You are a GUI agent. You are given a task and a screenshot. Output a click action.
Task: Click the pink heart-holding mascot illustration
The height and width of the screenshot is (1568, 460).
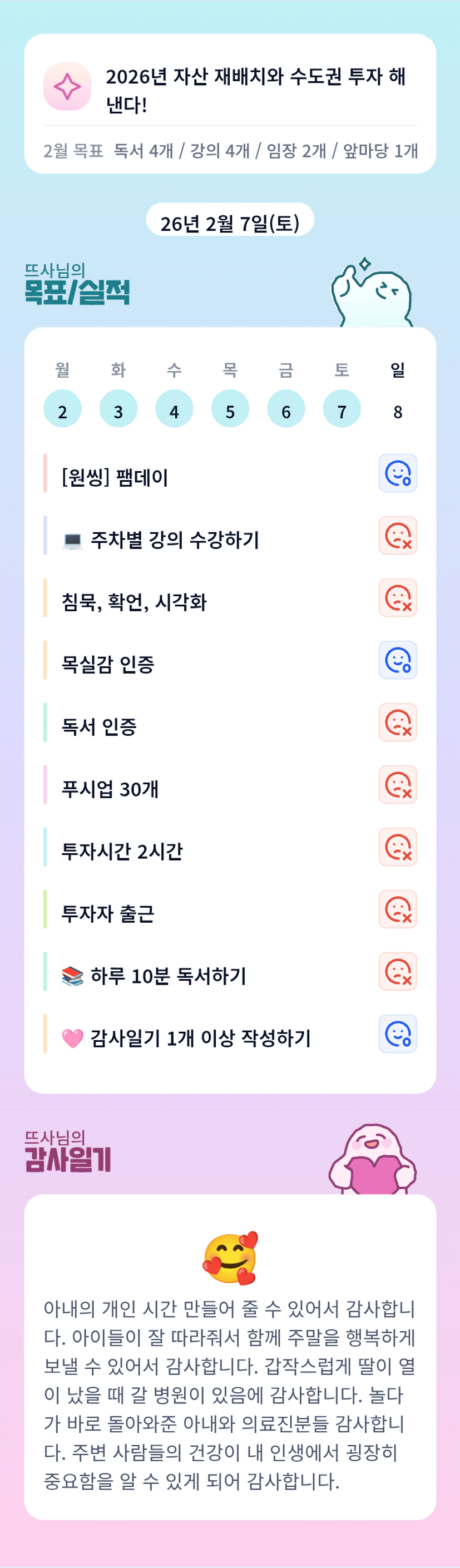(x=371, y=1160)
